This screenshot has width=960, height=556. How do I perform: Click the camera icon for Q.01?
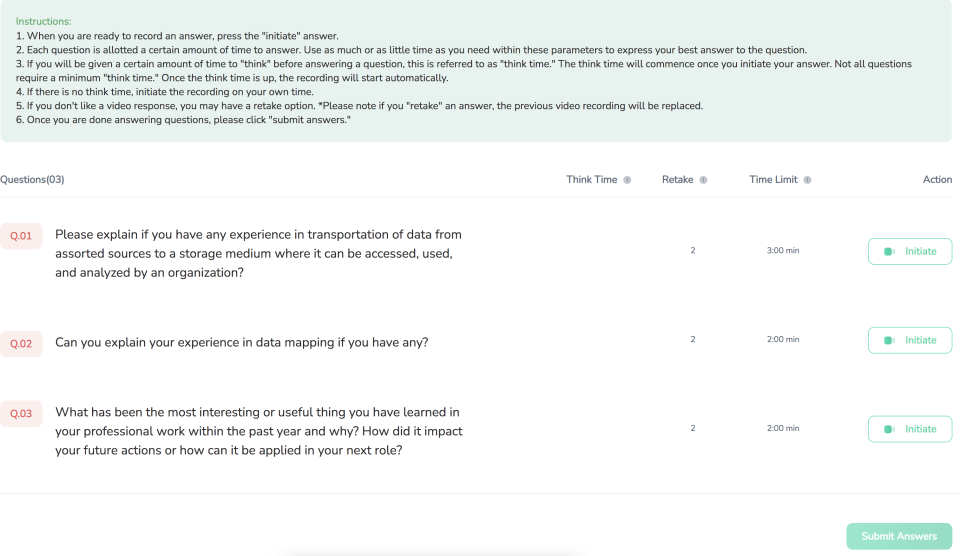(x=889, y=252)
